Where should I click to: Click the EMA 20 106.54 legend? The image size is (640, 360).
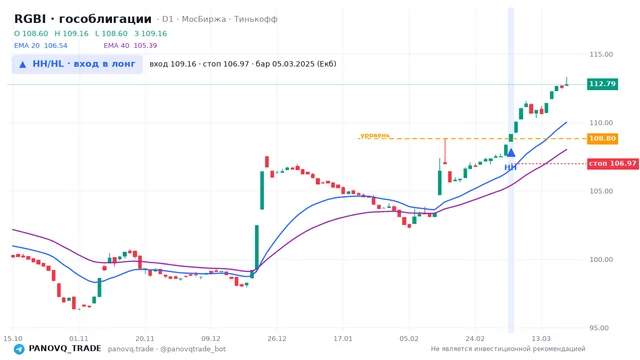(x=40, y=46)
